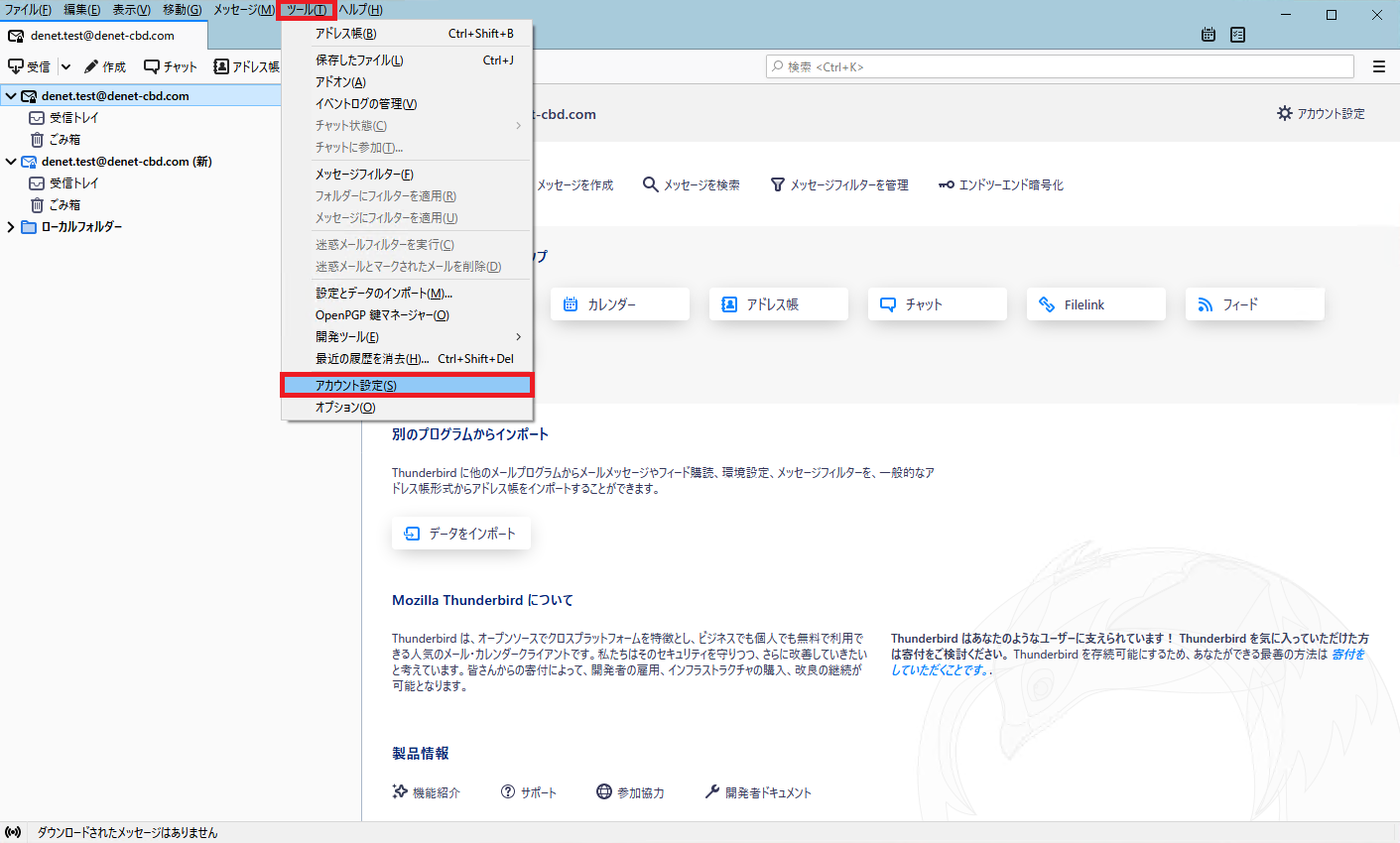1400x843 pixels.
Task: Choose オプション(O) menu entry
Action: (x=407, y=408)
